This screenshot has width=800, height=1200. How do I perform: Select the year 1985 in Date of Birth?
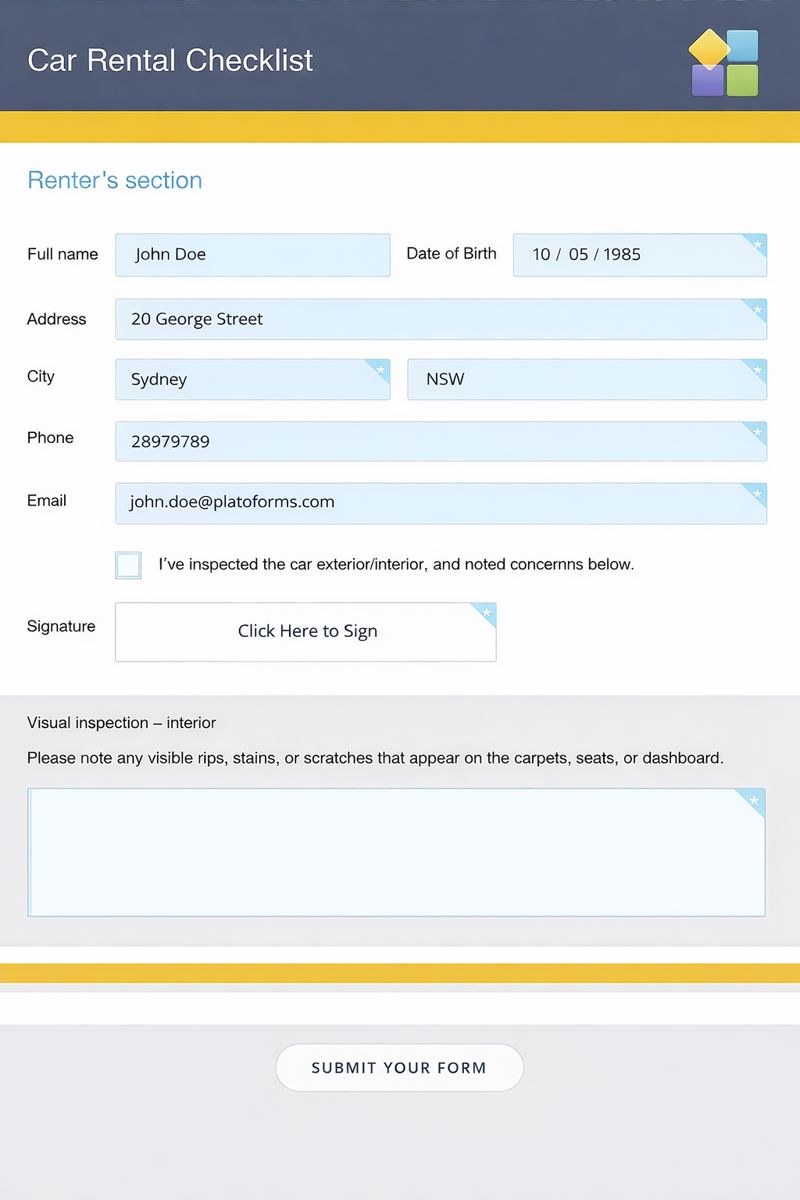click(x=622, y=255)
